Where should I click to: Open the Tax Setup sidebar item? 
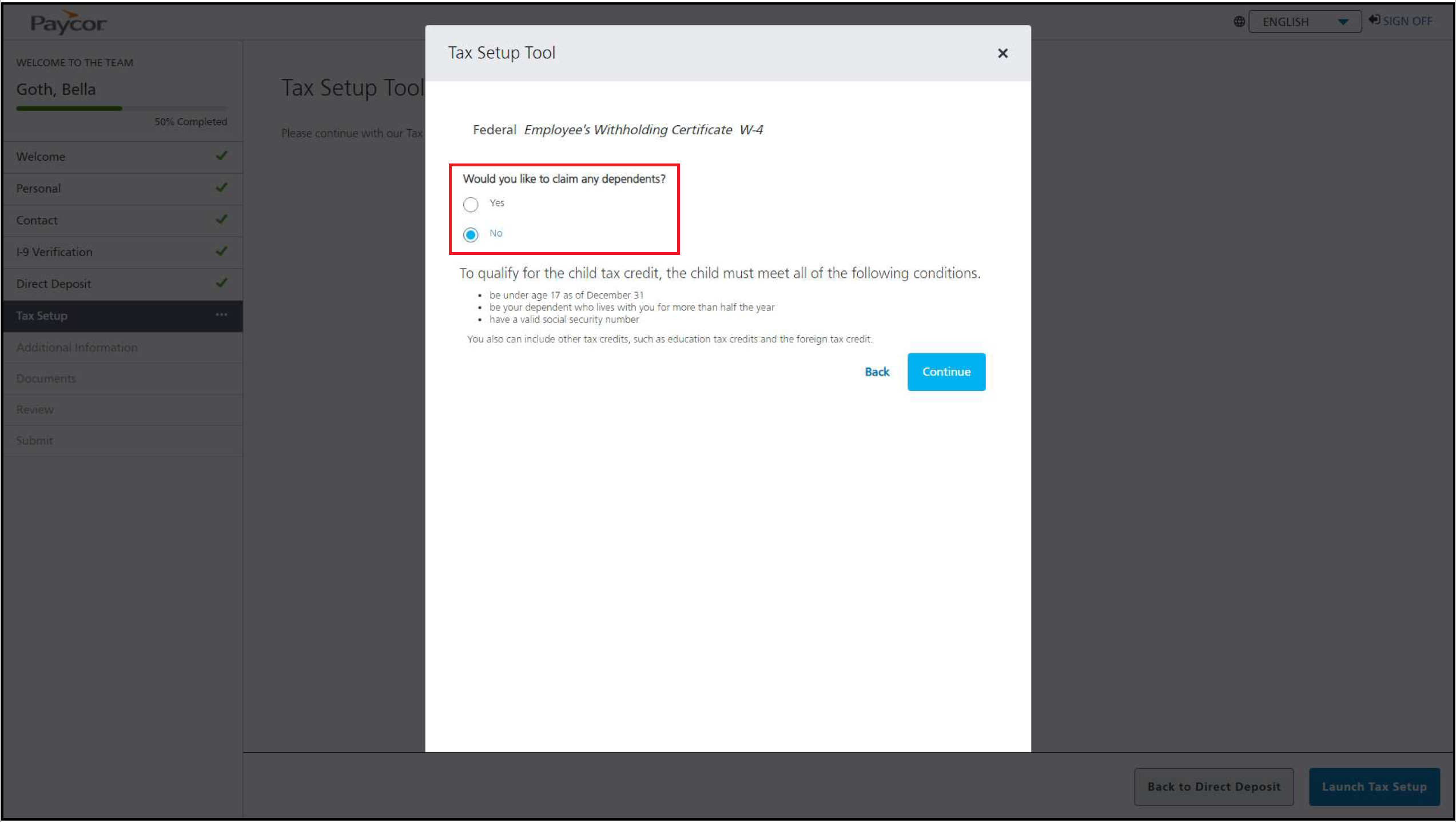[x=42, y=316]
